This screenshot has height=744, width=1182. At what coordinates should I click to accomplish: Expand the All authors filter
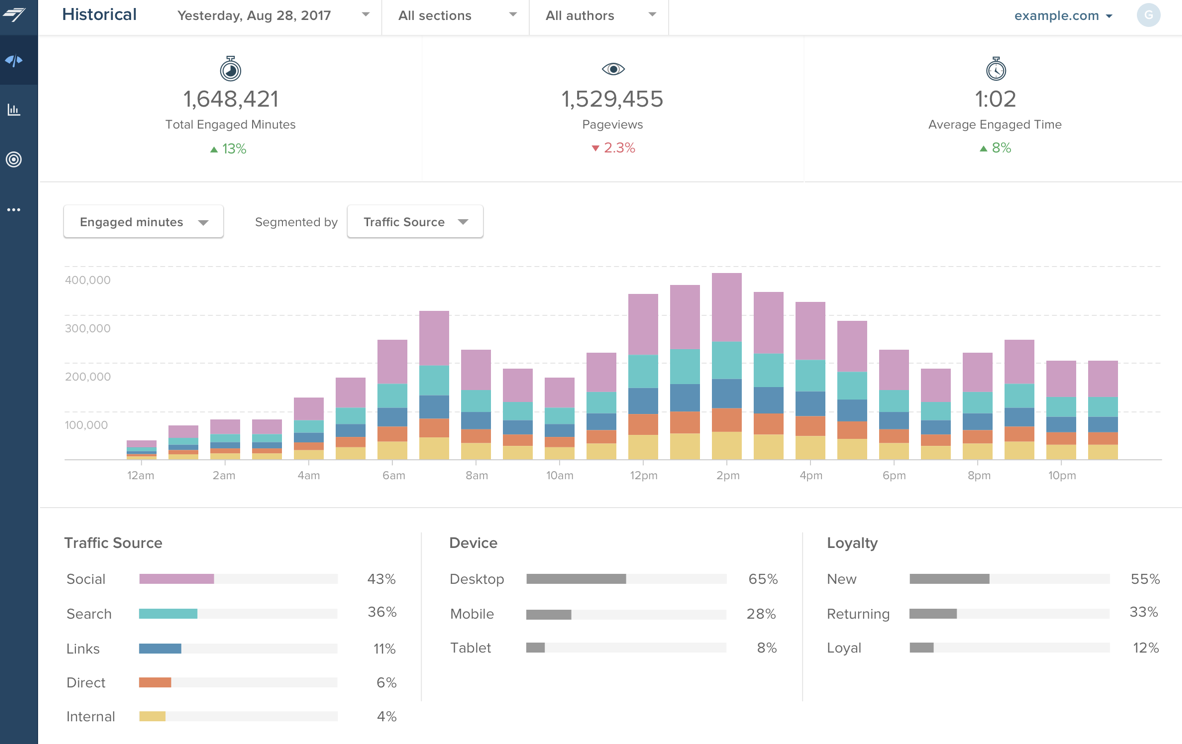pos(600,16)
